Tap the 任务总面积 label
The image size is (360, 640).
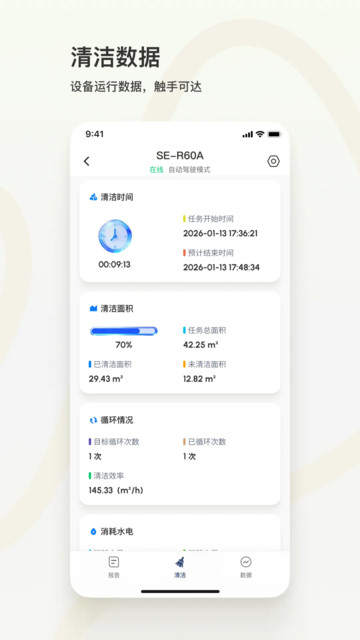(207, 330)
